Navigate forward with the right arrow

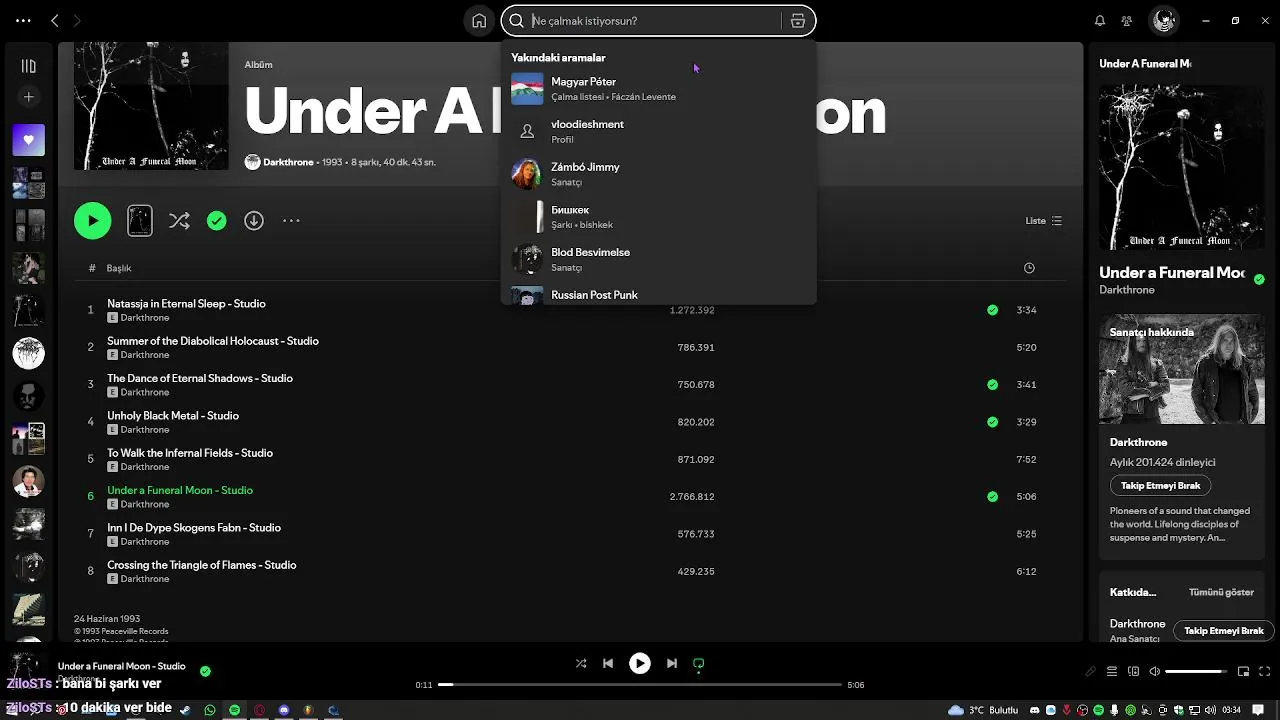point(77,21)
